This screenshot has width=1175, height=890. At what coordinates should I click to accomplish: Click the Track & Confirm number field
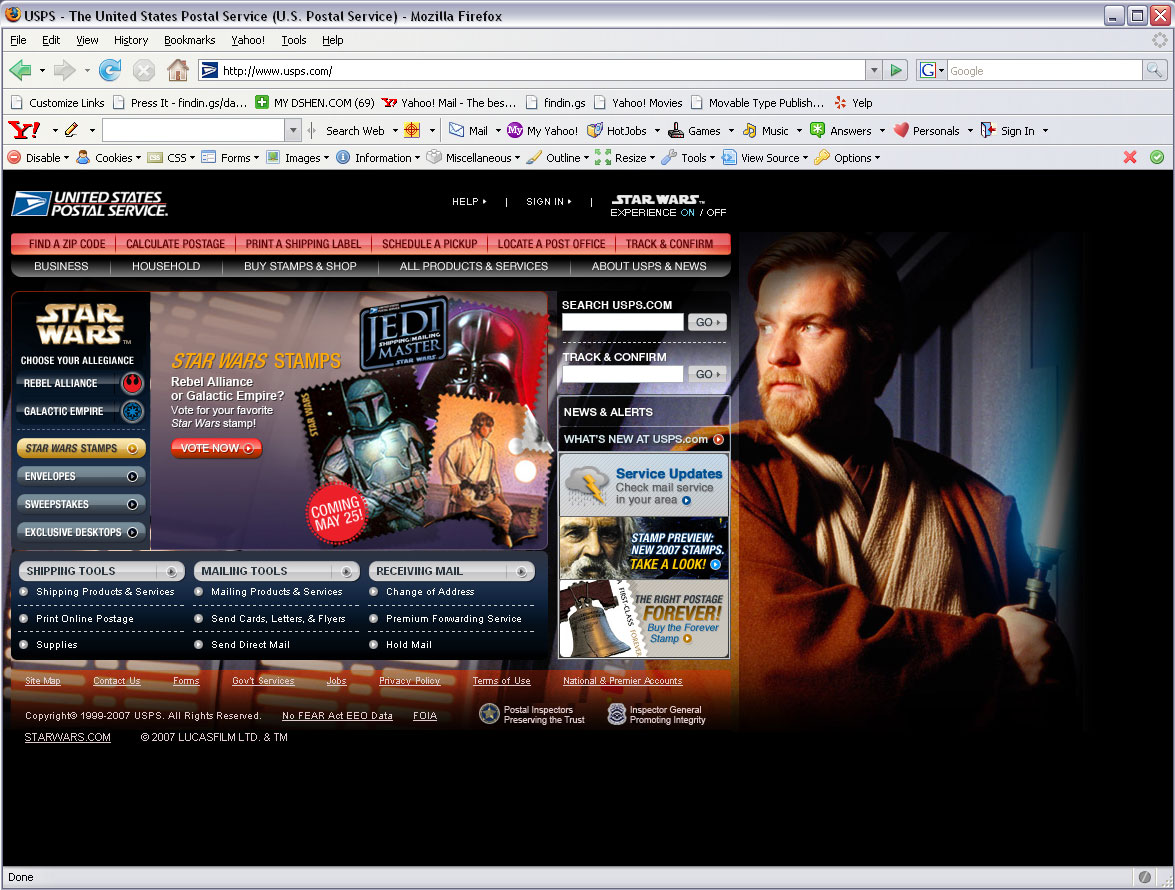pyautogui.click(x=623, y=374)
